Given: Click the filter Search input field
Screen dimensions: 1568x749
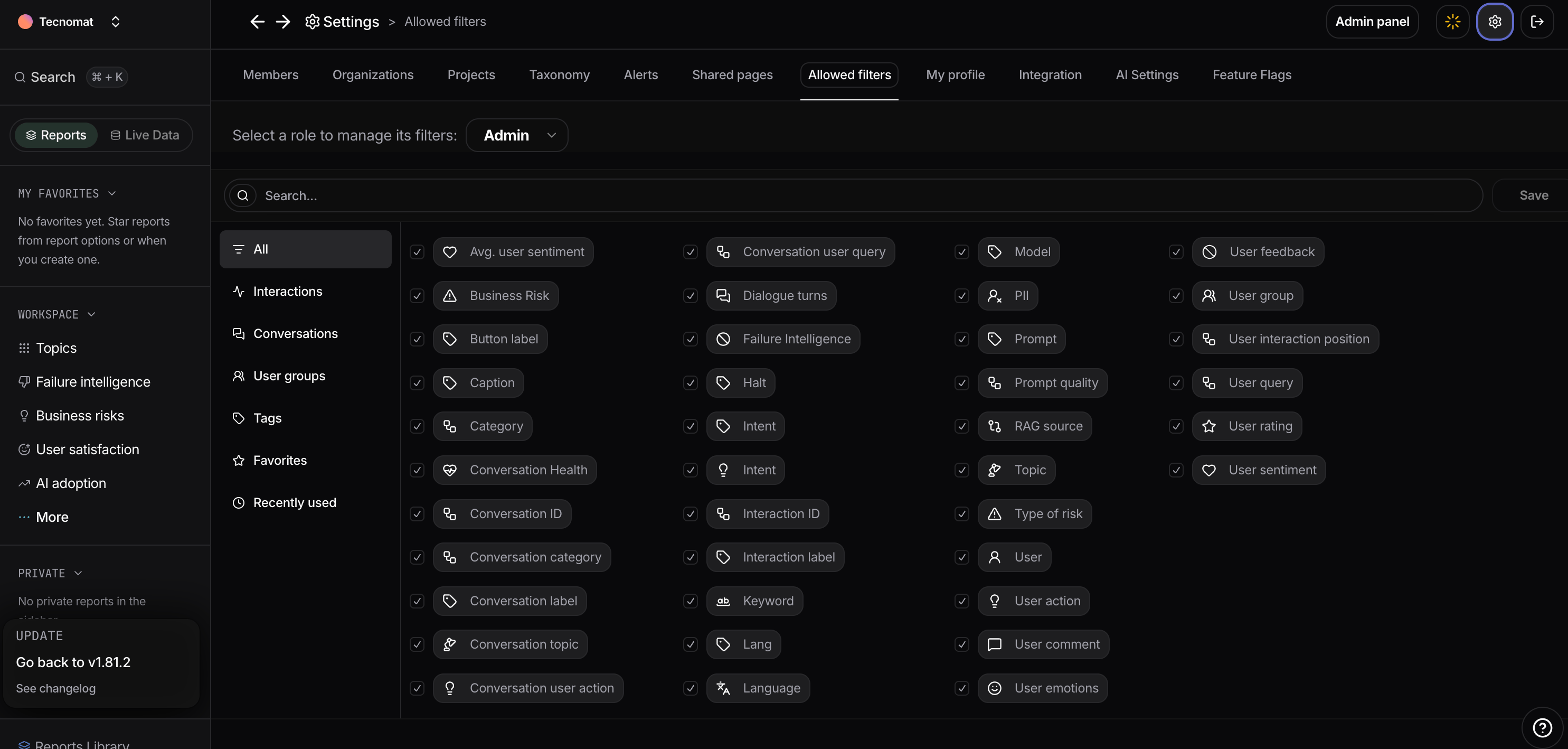Looking at the screenshot, I should point(853,195).
